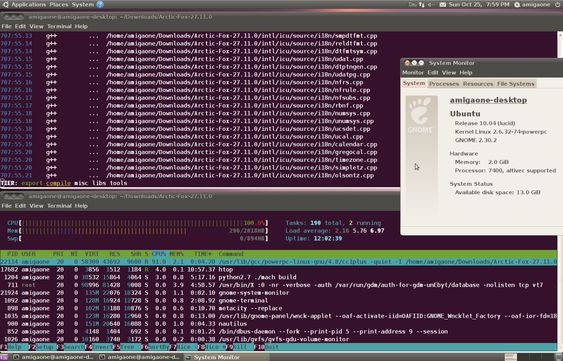The width and height of the screenshot is (563, 361).
Task: Click the F10 Quit button in htop
Action: [267, 347]
